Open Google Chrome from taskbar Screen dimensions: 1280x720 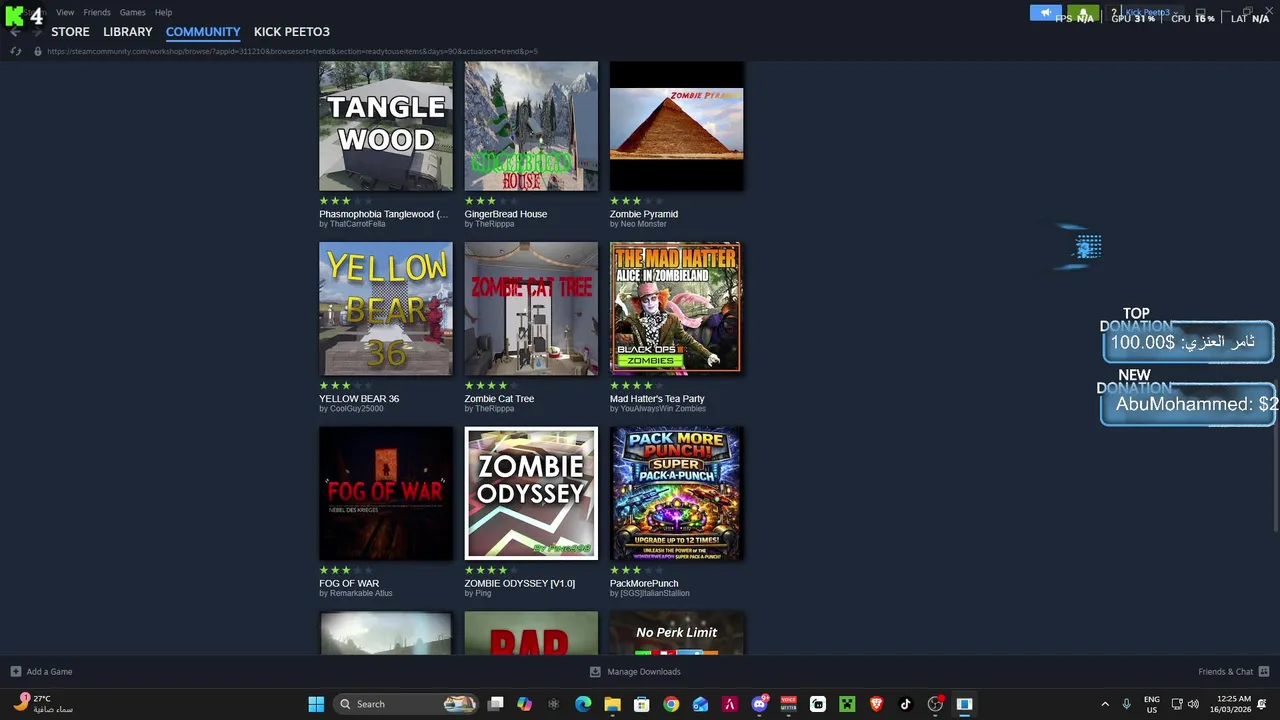(671, 704)
